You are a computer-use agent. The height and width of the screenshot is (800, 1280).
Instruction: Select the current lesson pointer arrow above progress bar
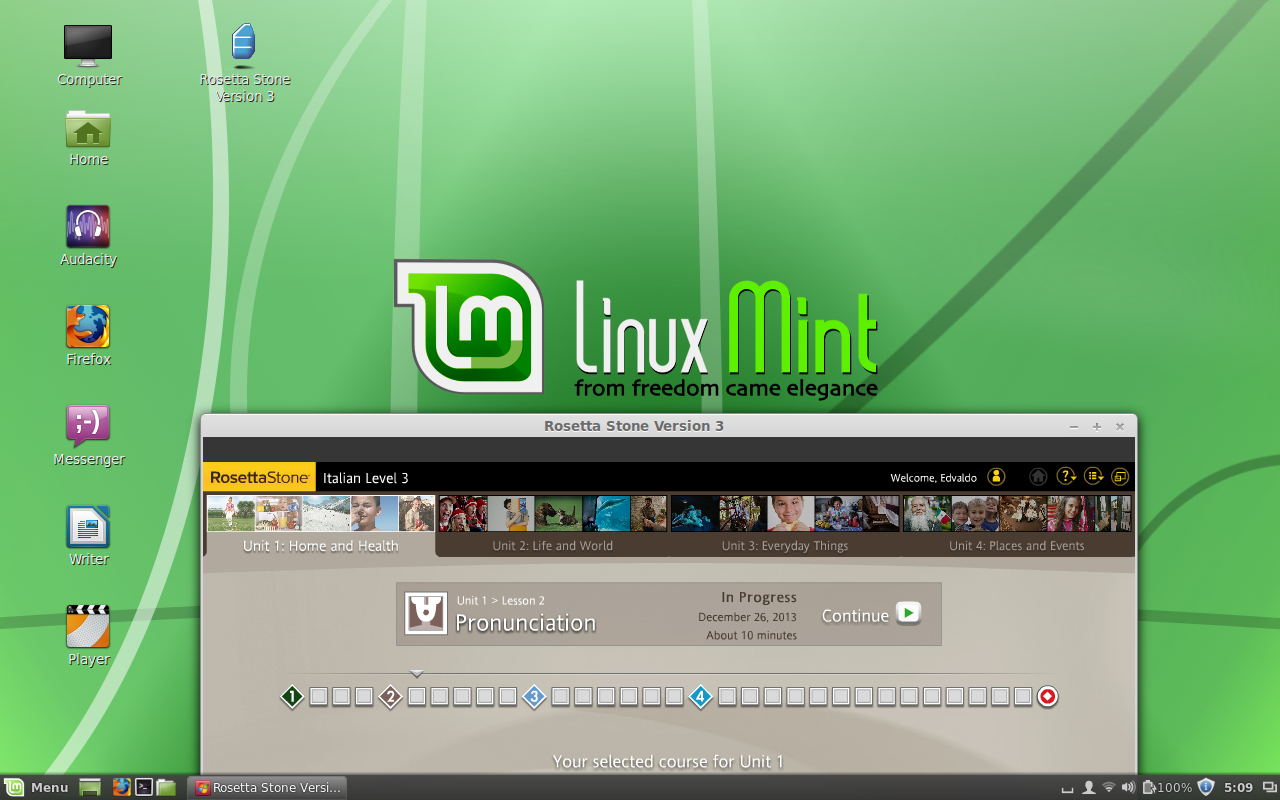tap(416, 674)
